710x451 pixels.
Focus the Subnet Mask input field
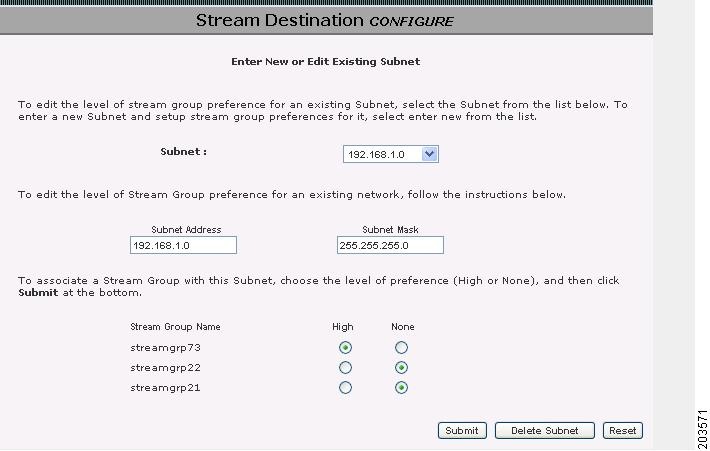click(x=390, y=245)
